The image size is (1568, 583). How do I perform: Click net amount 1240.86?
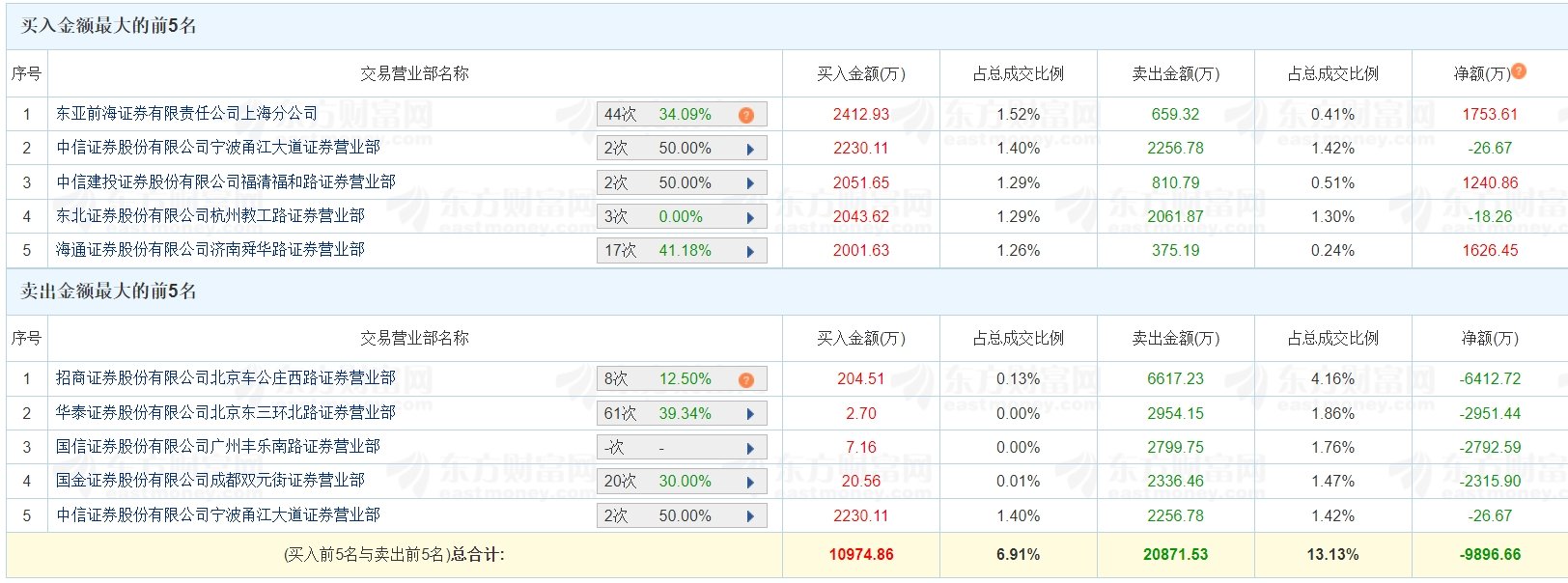1490,182
